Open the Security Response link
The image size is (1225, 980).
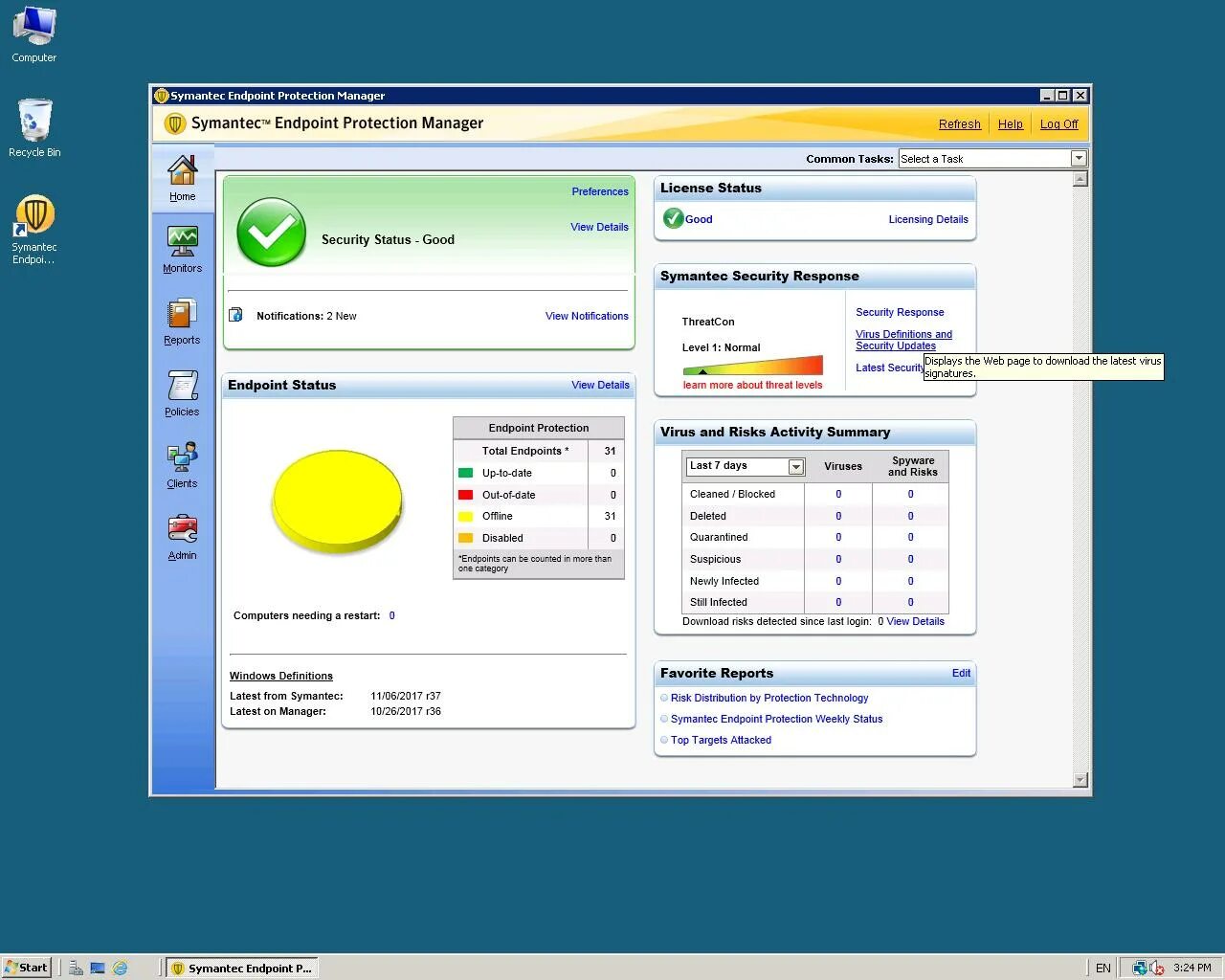[900, 312]
